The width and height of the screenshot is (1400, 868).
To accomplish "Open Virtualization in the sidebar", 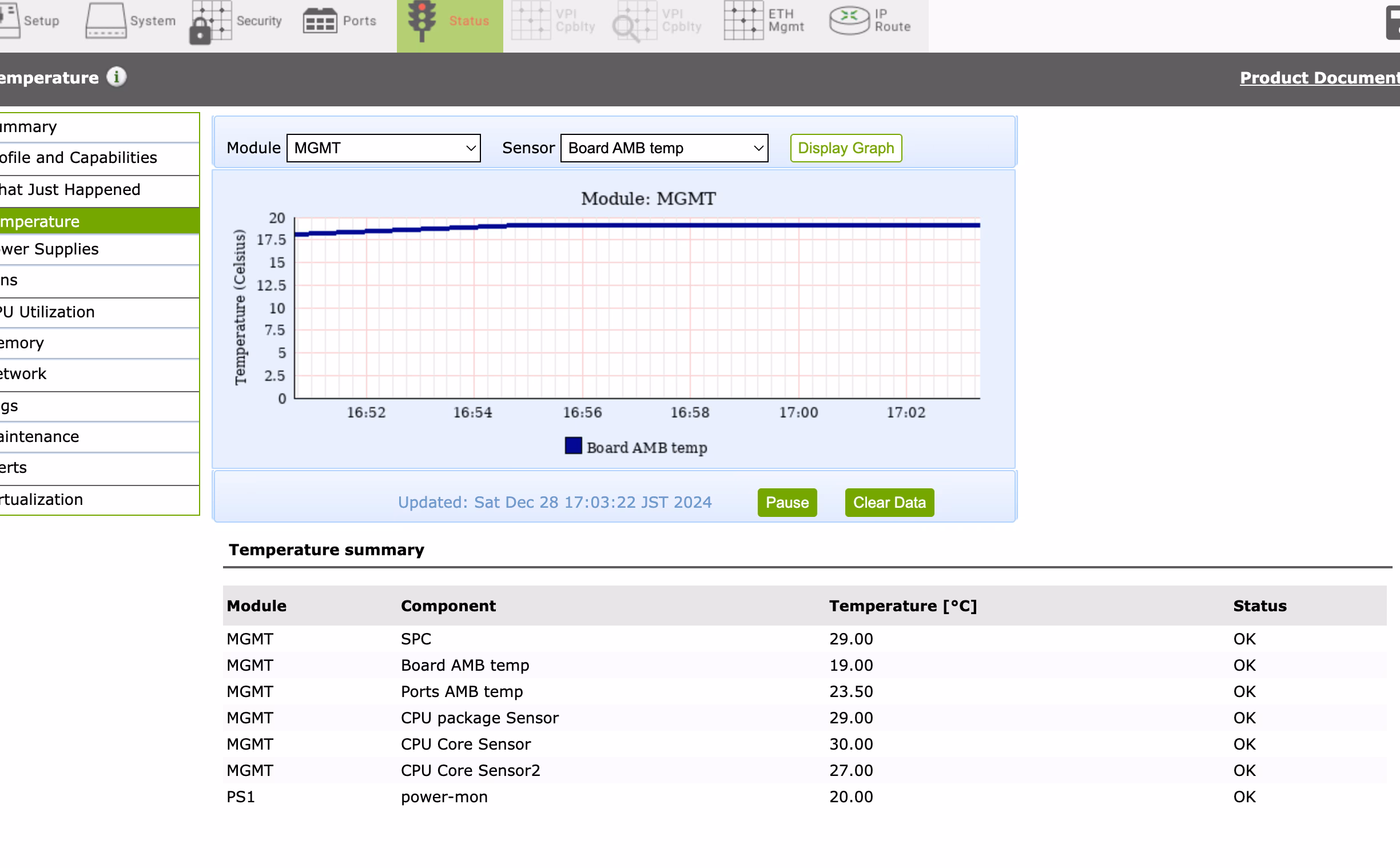I will click(100, 499).
